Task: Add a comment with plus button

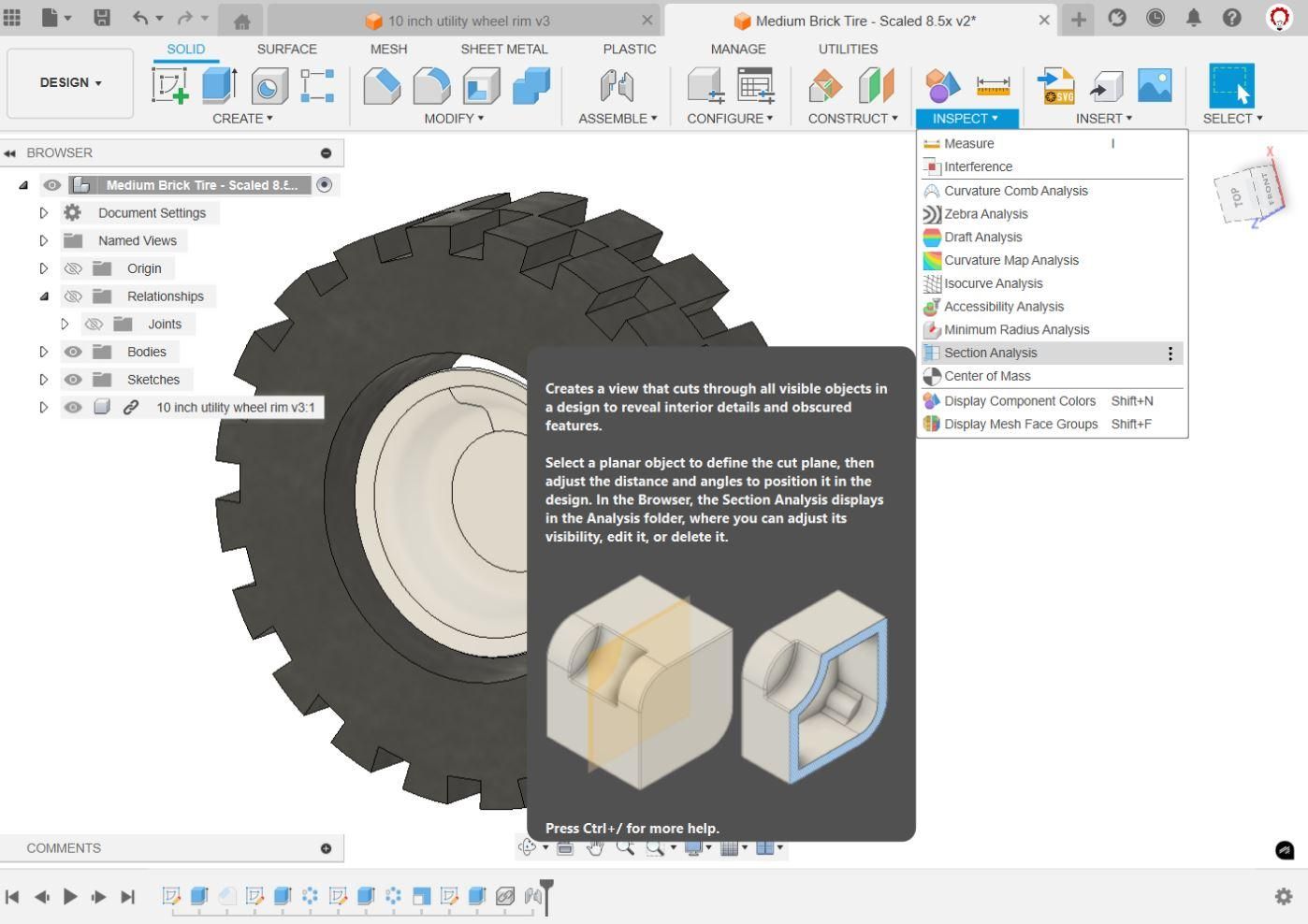Action: click(x=326, y=848)
